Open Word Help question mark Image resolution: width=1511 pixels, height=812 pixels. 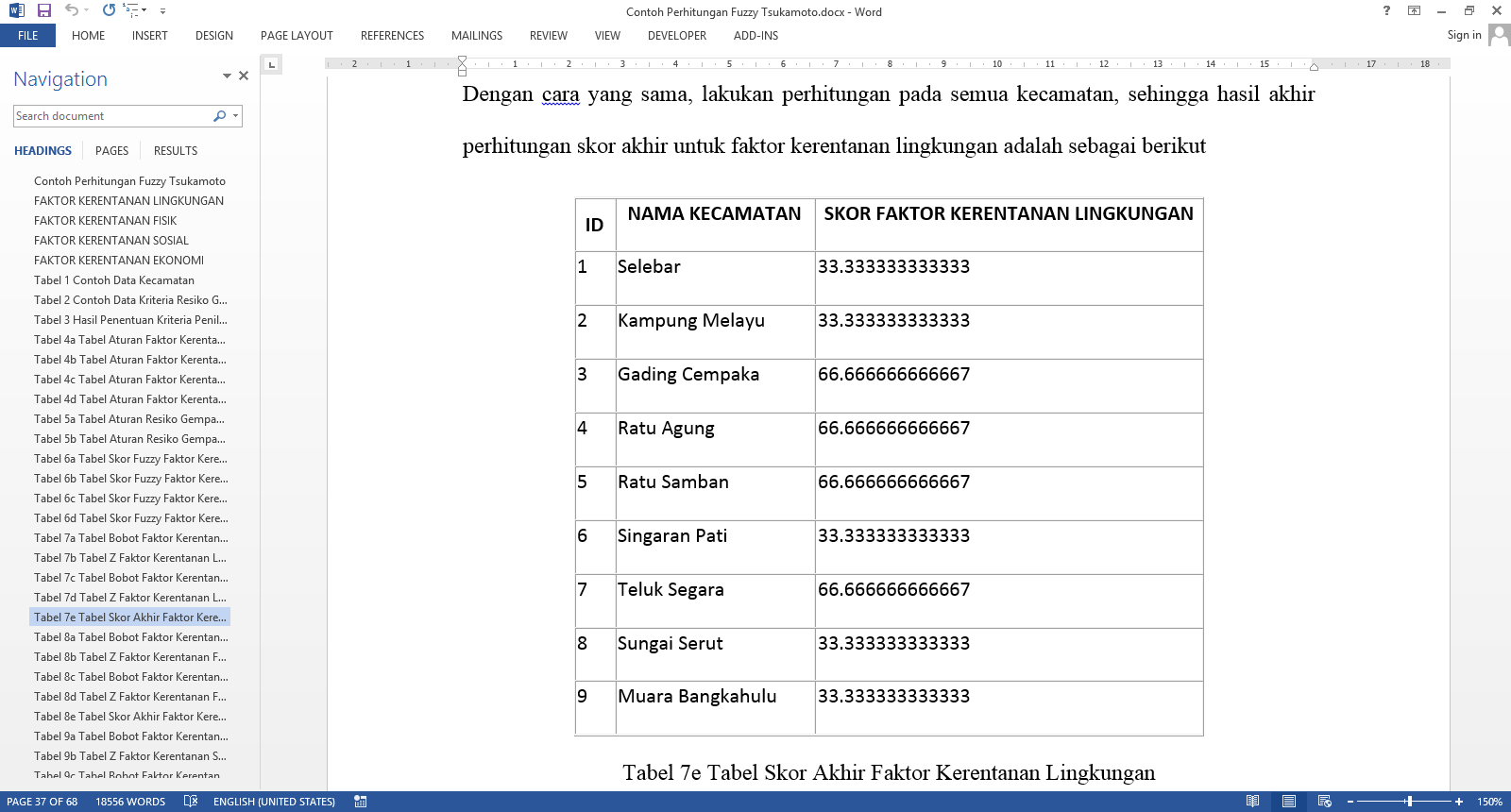[x=1386, y=11]
